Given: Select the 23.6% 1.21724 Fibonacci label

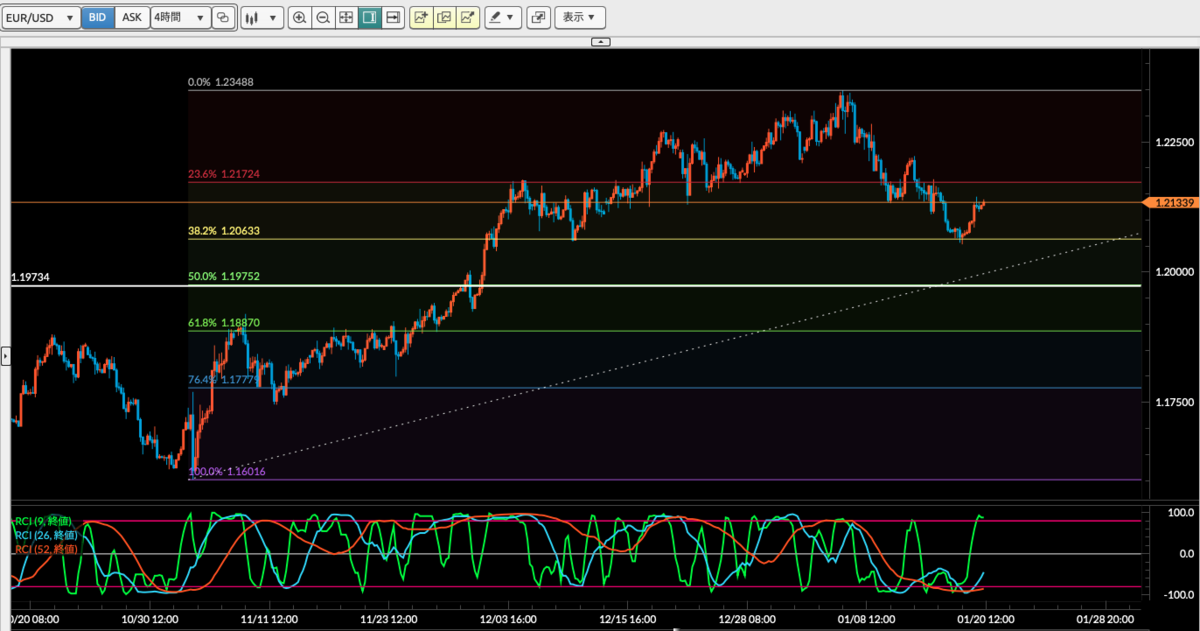Looking at the screenshot, I should 224,174.
